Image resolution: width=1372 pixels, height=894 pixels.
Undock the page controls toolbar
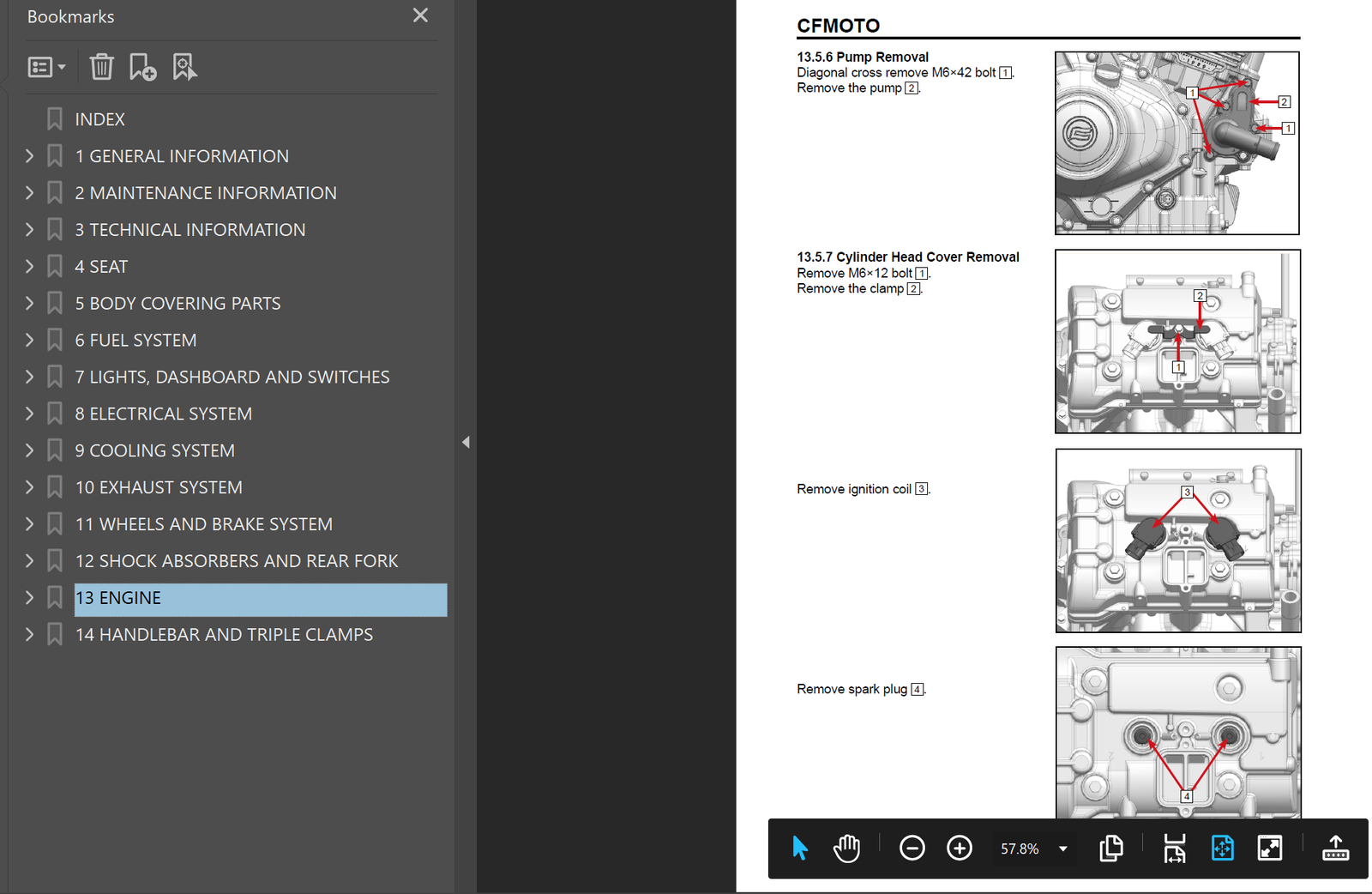1335,849
